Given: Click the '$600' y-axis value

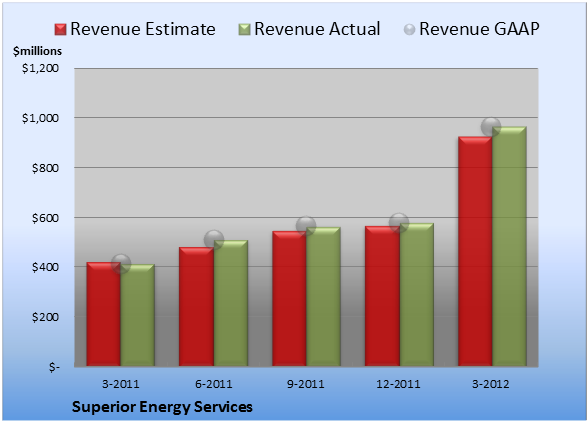Looking at the screenshot, I should tap(45, 218).
